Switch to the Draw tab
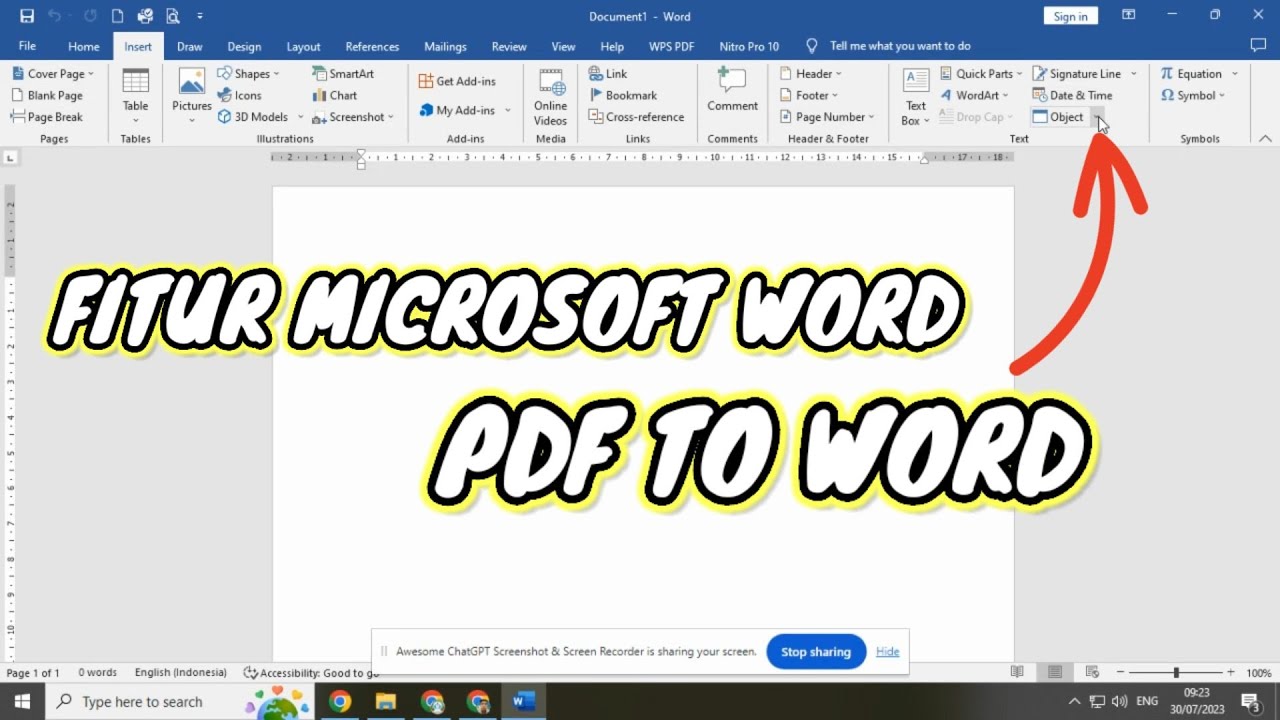Screen dimensions: 1280x720 click(x=190, y=46)
